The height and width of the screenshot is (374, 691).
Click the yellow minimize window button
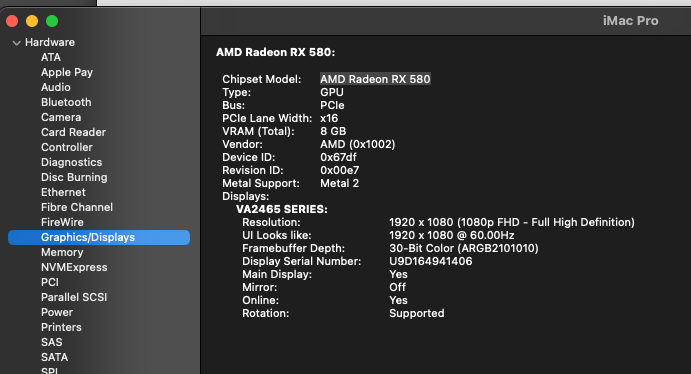32,21
